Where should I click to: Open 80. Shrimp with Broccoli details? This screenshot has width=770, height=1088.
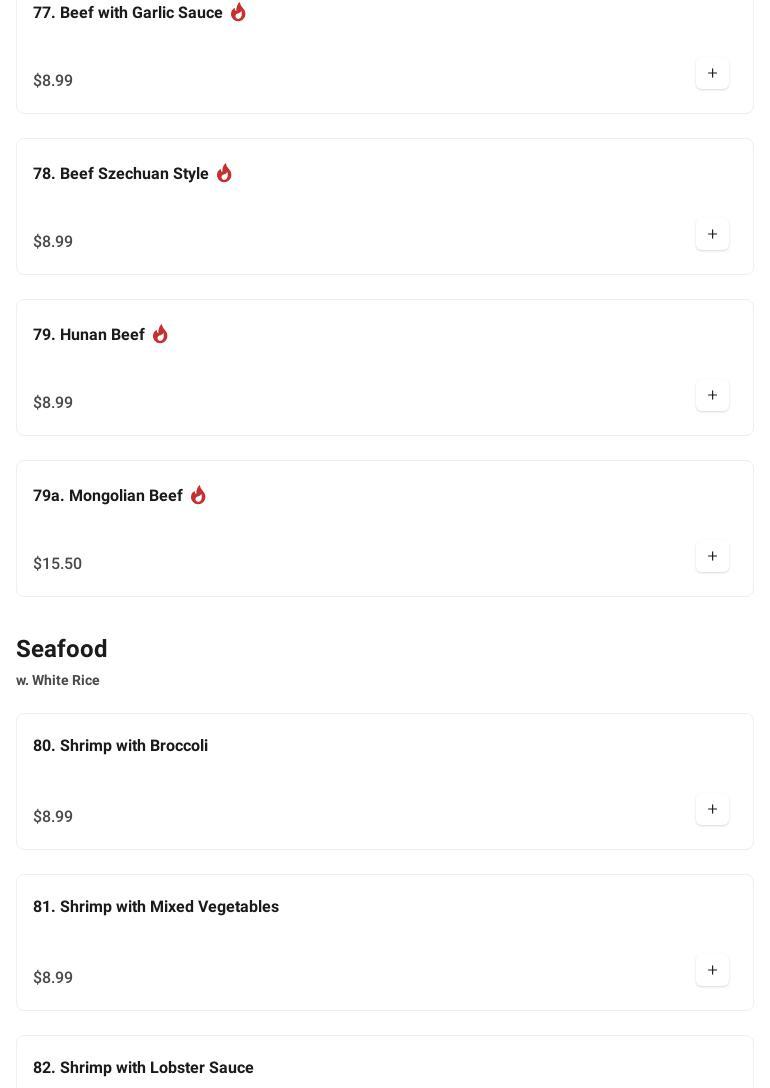click(120, 746)
